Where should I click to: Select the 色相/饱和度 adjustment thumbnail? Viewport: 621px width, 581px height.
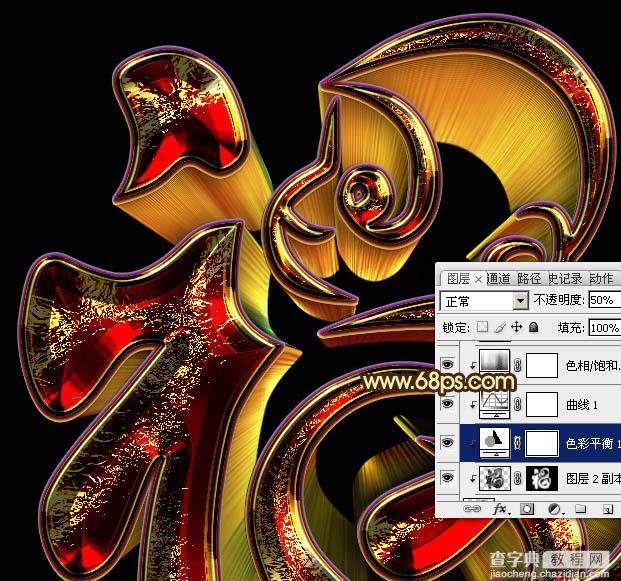(495, 361)
